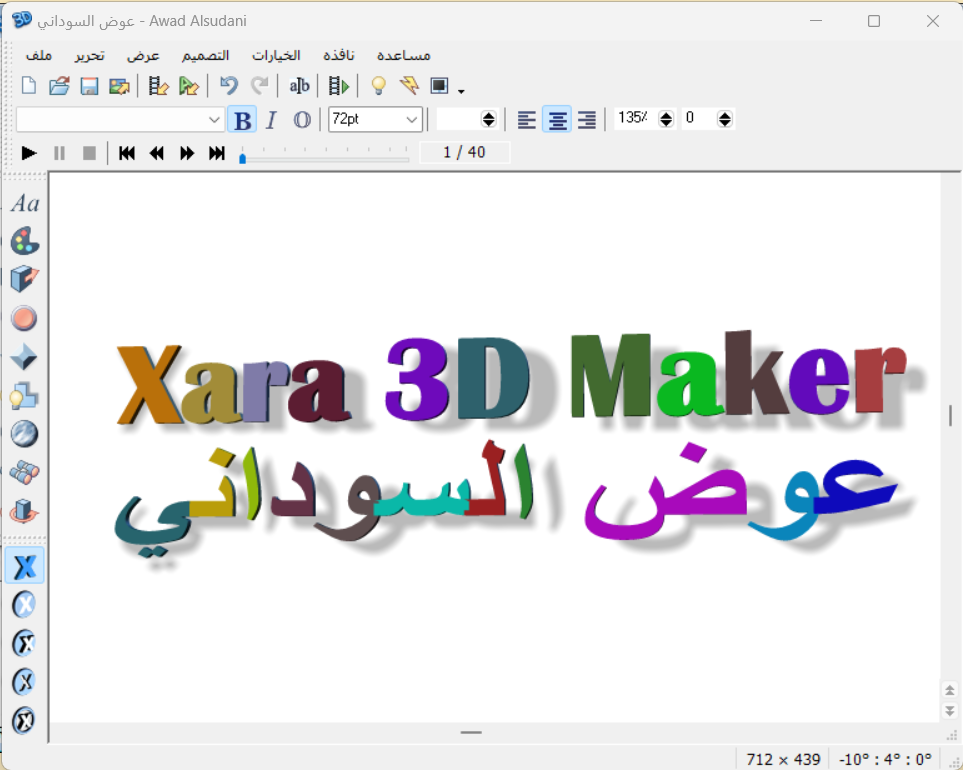Open the مساعدة (Help) menu

403,55
